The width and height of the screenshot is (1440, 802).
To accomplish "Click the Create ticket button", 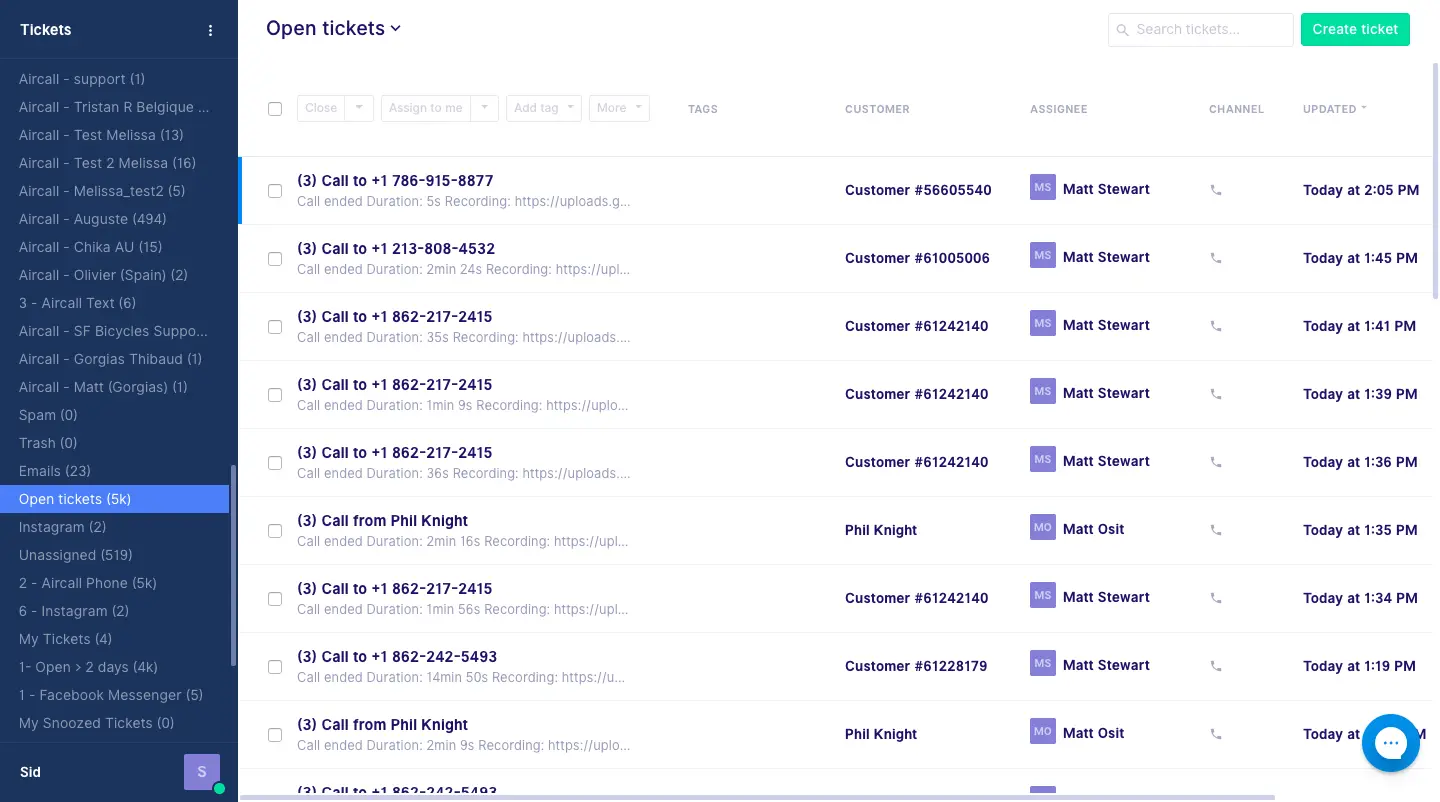I will [1355, 29].
